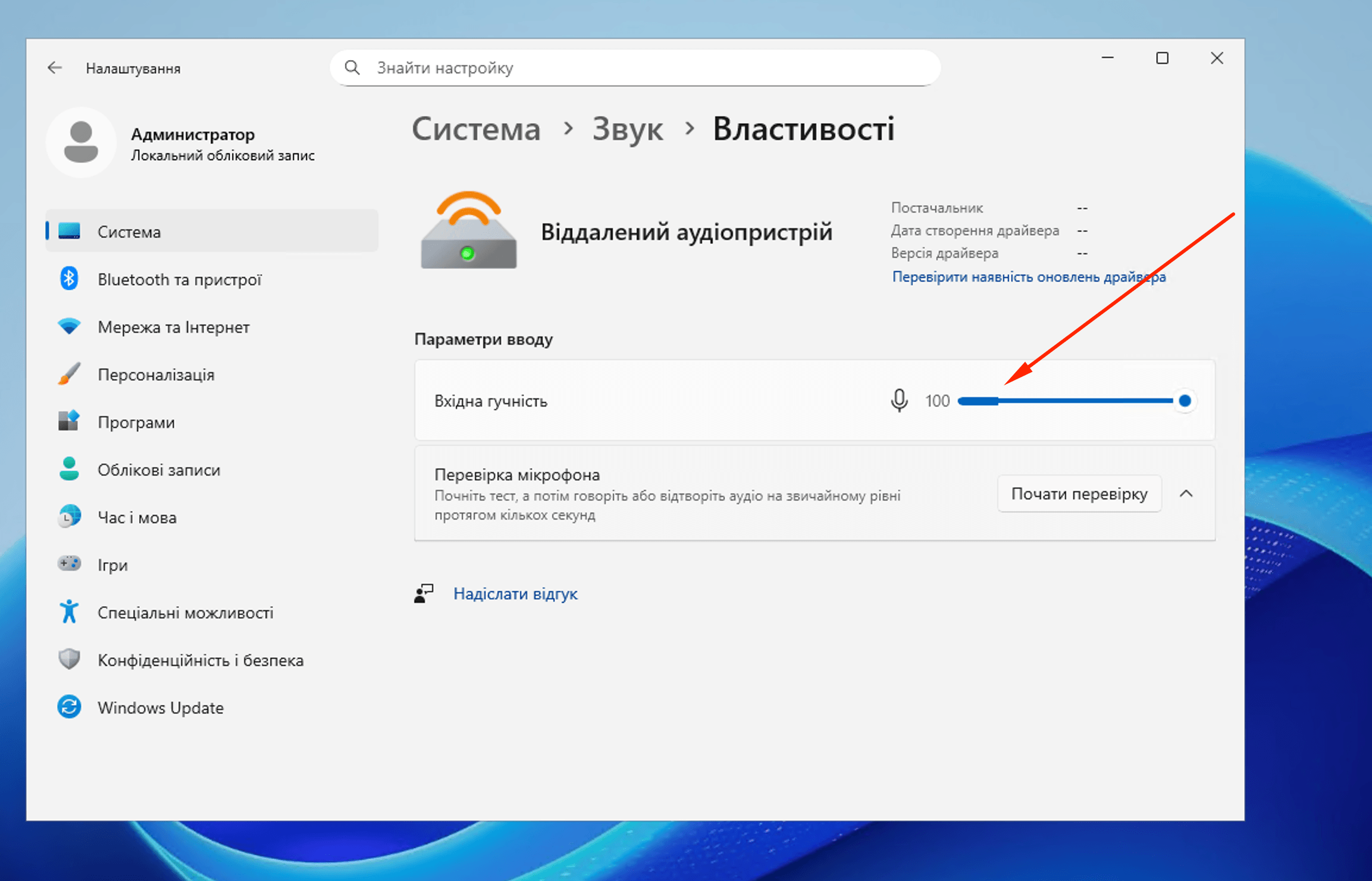This screenshot has width=1372, height=881.
Task: Click the Ігри gamepad icon
Action: (69, 563)
